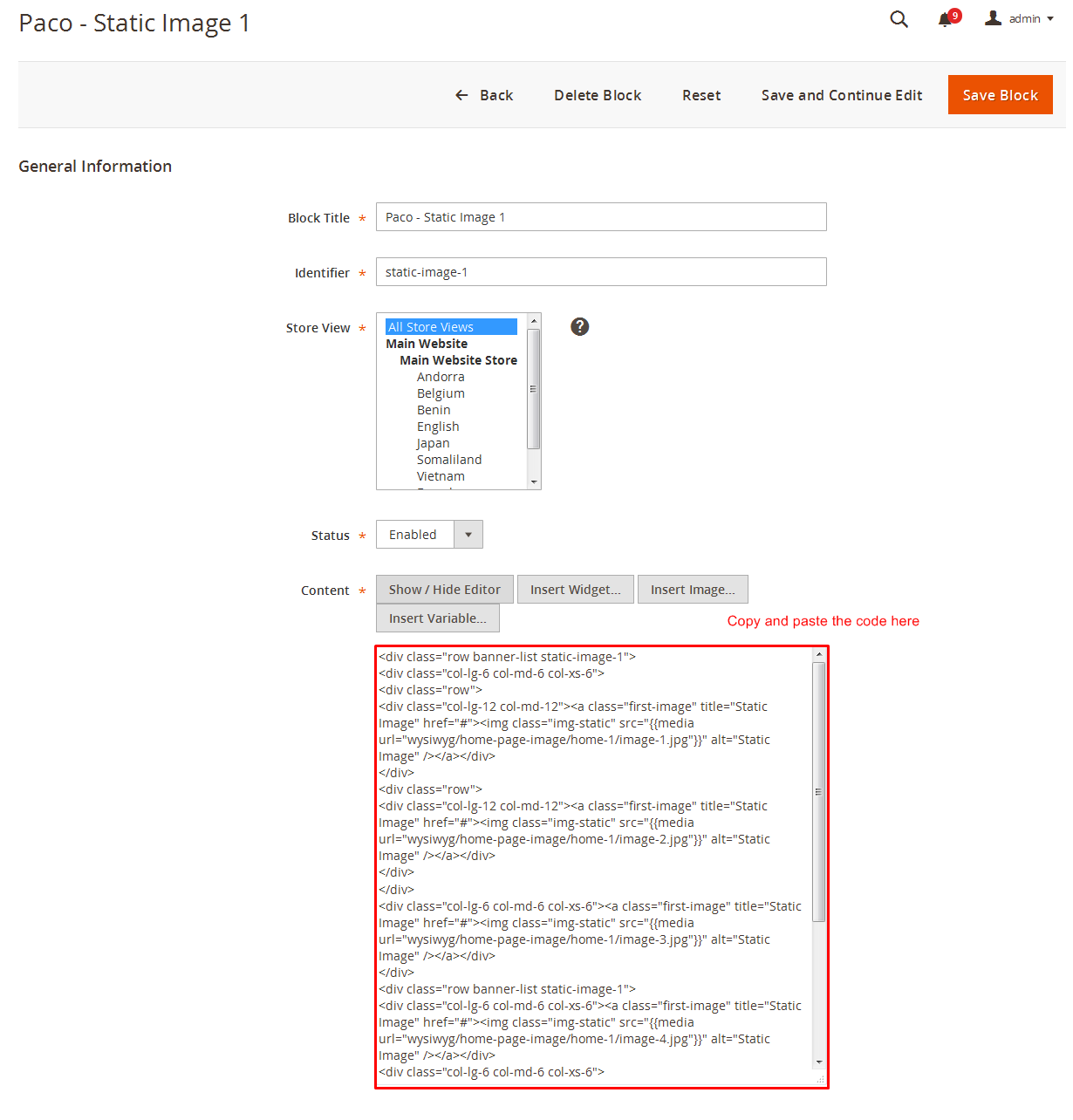Select Benin store view

coord(434,410)
